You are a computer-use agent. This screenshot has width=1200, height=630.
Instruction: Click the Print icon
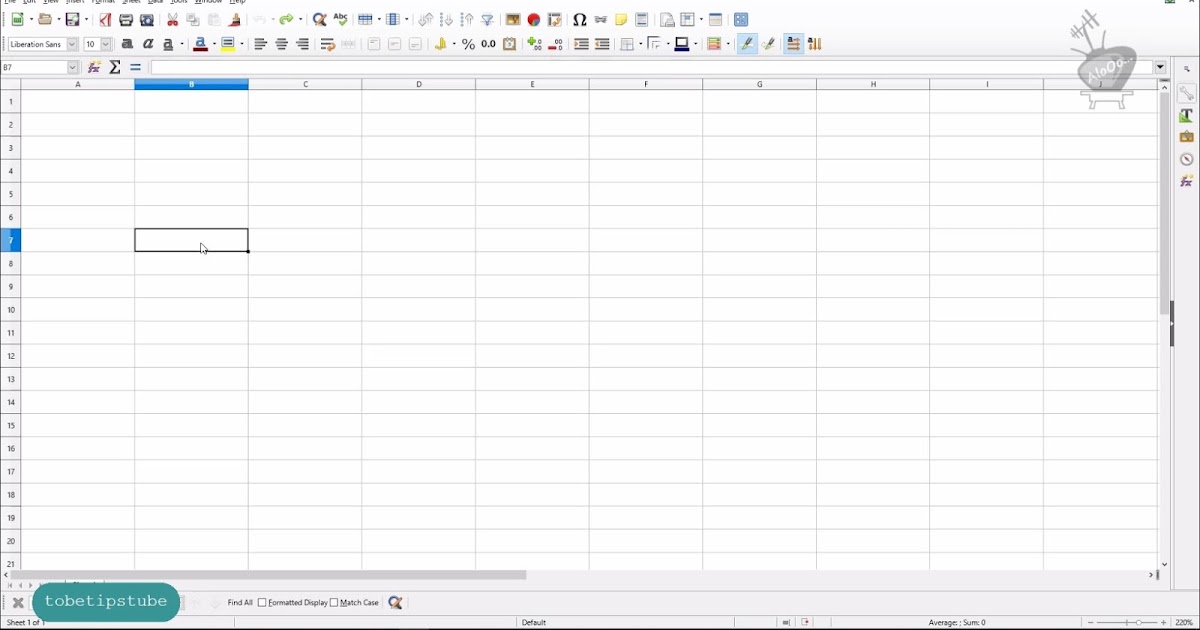[126, 20]
